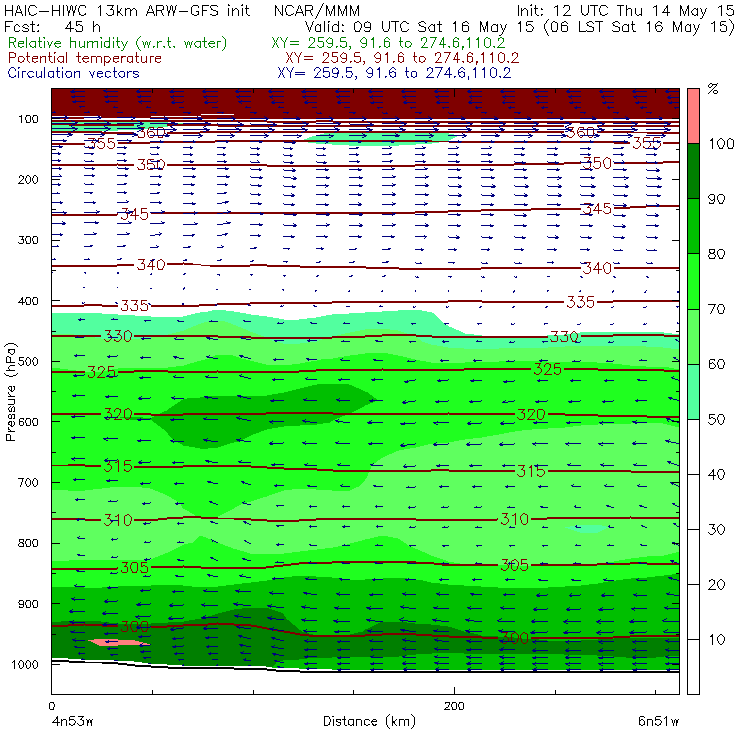
Task: Click the end location label '6n51w'
Action: pyautogui.click(x=658, y=722)
